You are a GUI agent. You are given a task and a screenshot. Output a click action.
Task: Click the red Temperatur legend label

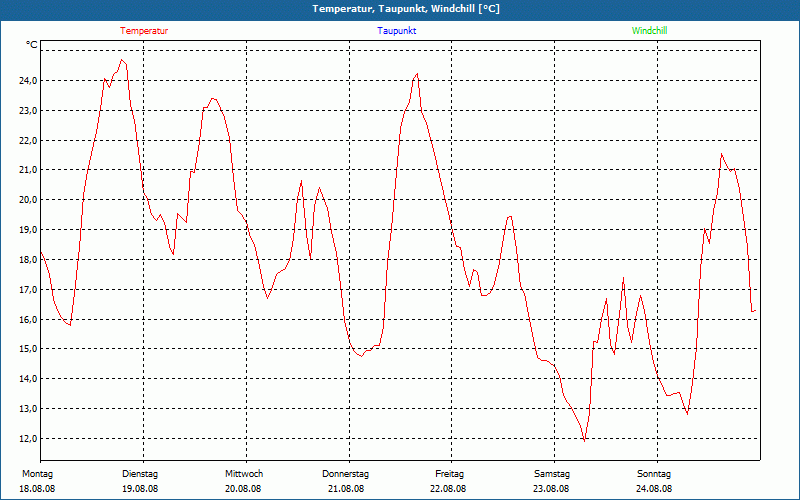pos(144,31)
